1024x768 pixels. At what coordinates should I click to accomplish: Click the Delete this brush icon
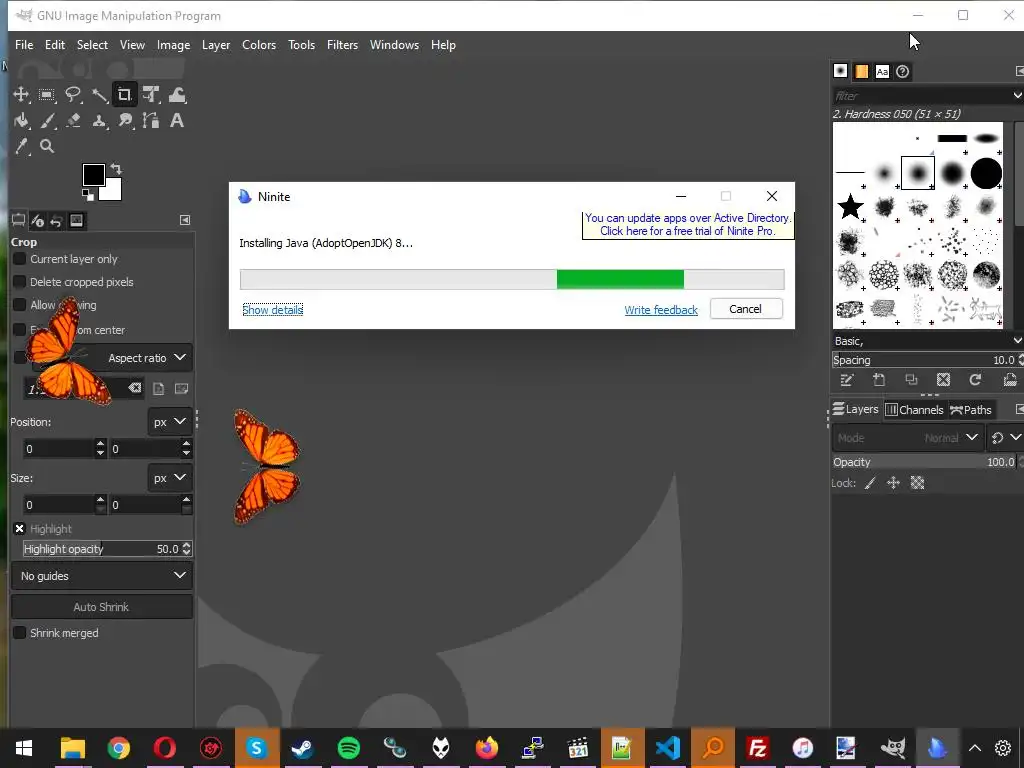(x=943, y=380)
